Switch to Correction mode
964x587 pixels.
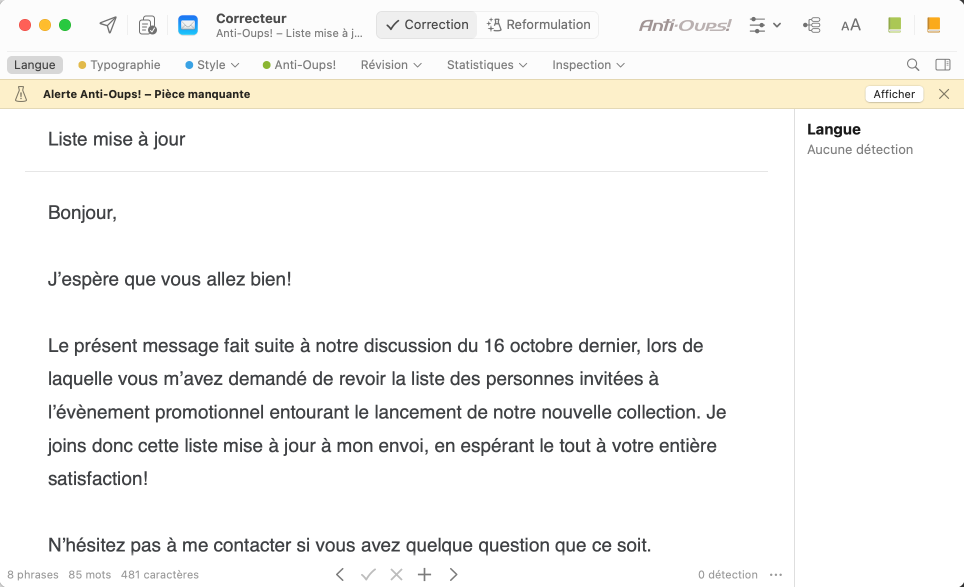pos(427,25)
